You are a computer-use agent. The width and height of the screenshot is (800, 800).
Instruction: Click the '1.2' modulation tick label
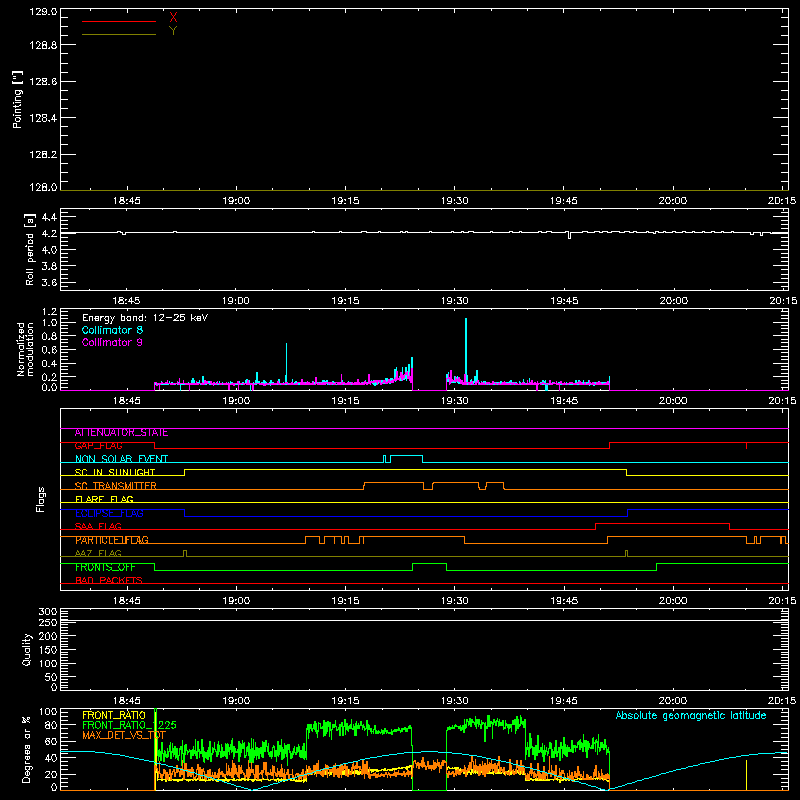(49, 312)
